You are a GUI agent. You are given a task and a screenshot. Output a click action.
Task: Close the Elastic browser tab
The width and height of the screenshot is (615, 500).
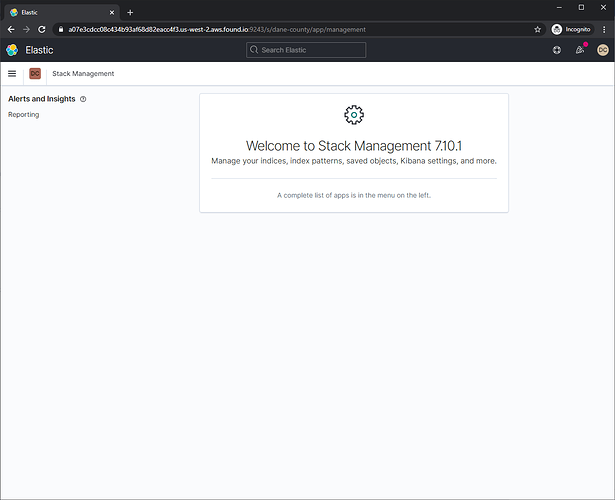(112, 13)
